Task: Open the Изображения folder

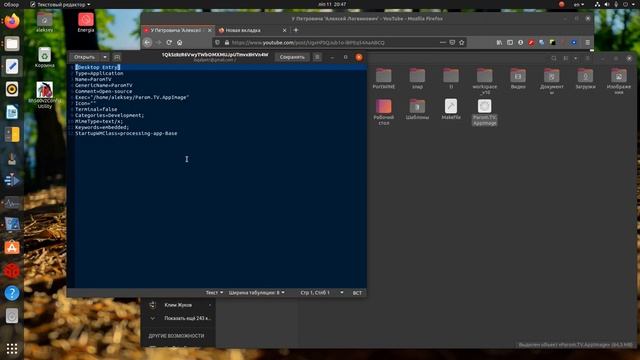Action: tap(619, 81)
